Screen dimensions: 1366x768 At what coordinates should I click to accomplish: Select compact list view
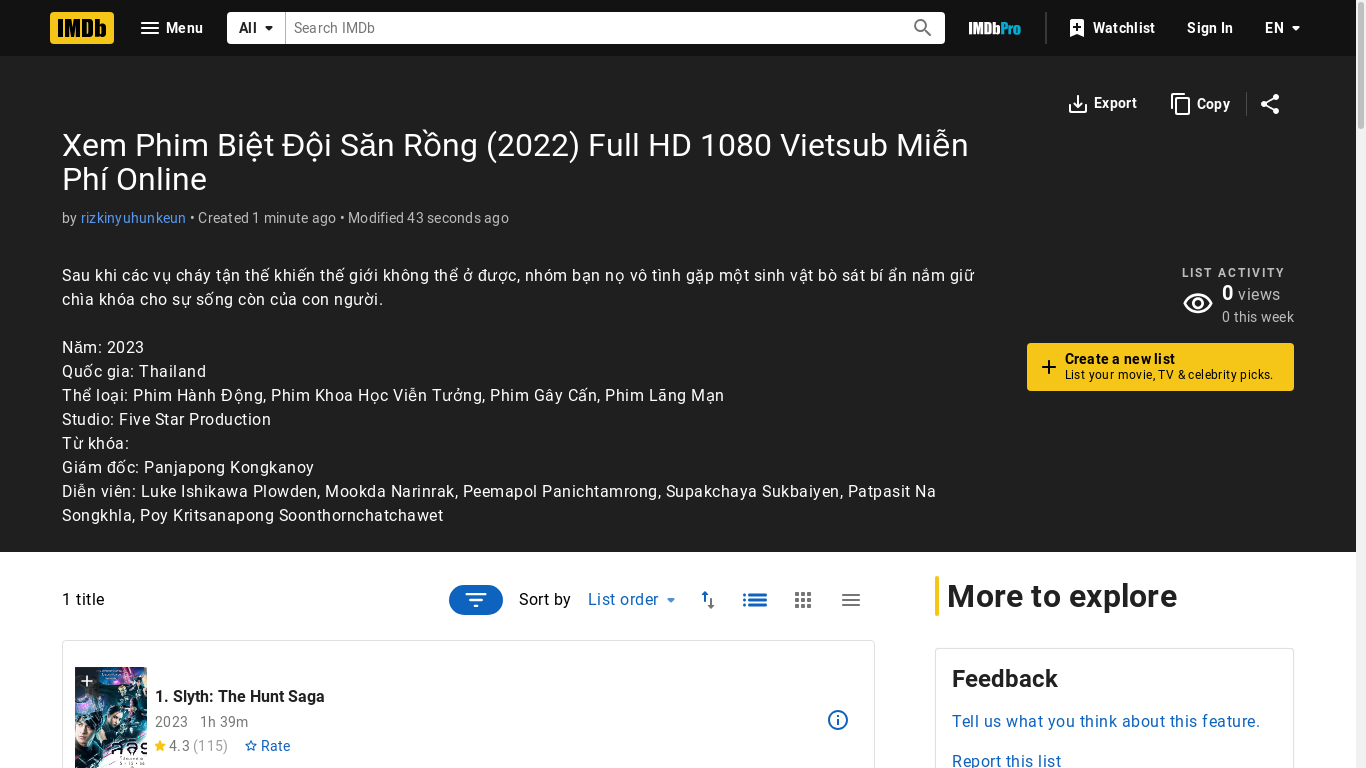[851, 600]
